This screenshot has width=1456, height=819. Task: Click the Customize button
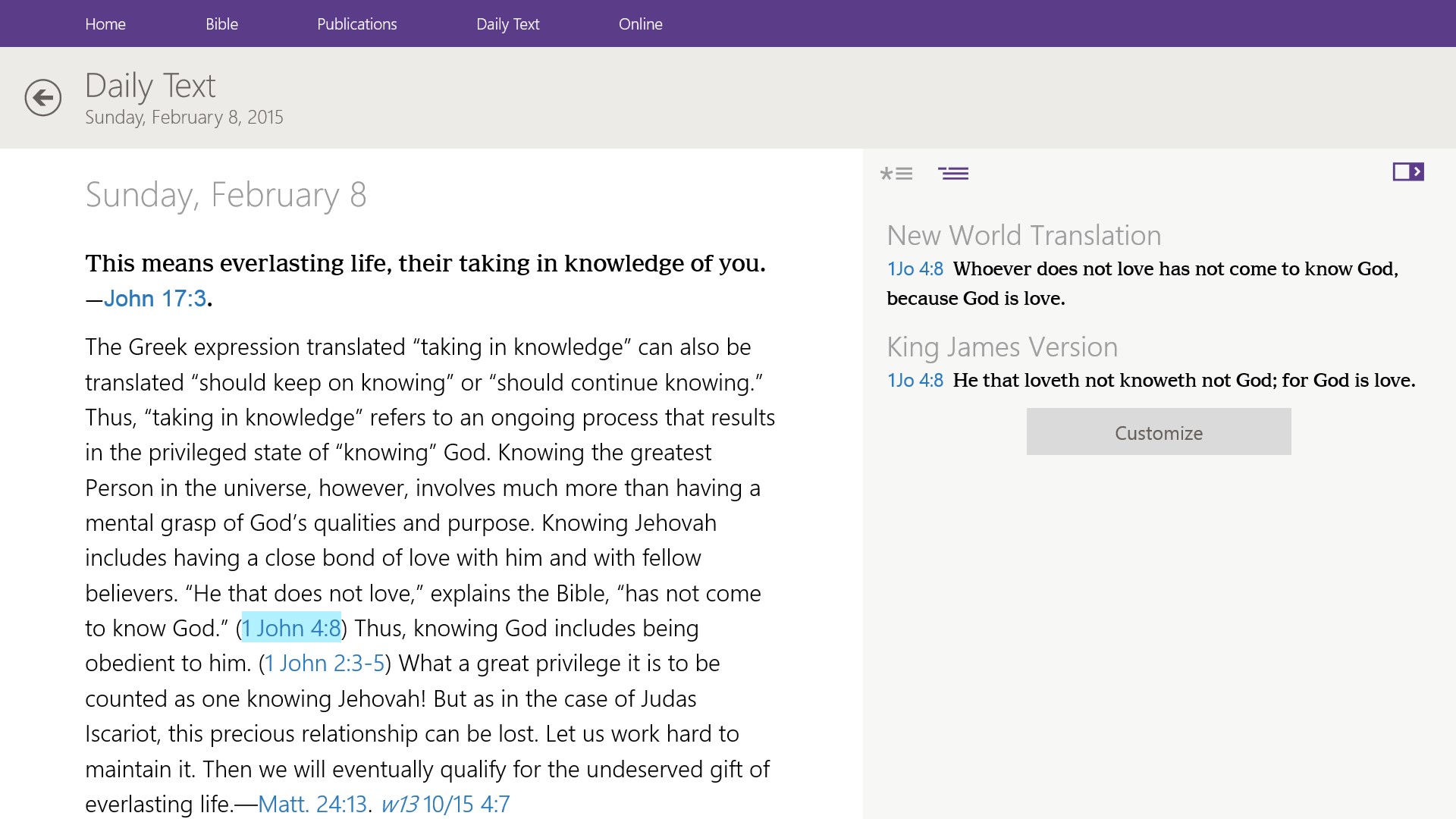tap(1158, 432)
